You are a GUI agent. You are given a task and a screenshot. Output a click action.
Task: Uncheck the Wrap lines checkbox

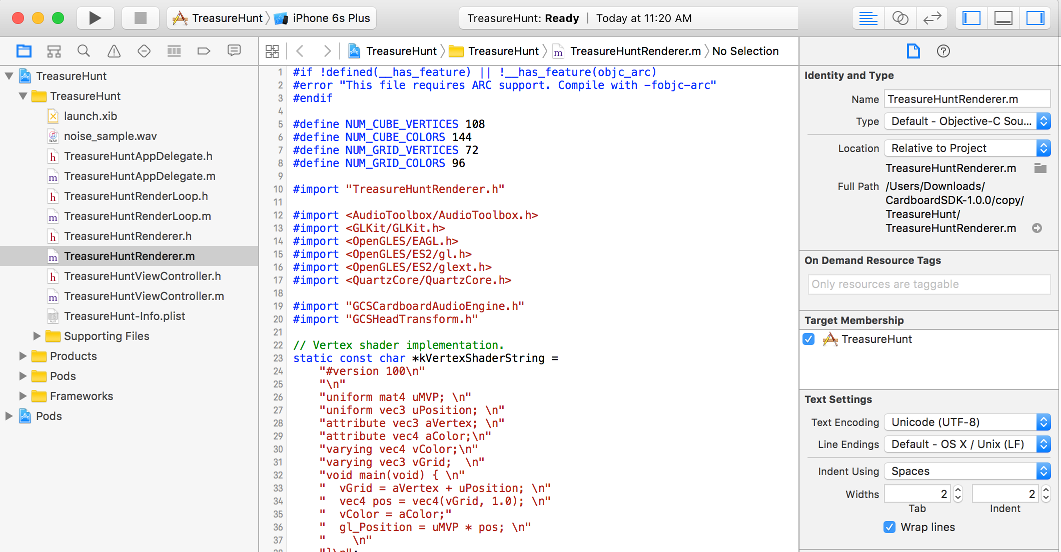tap(890, 527)
